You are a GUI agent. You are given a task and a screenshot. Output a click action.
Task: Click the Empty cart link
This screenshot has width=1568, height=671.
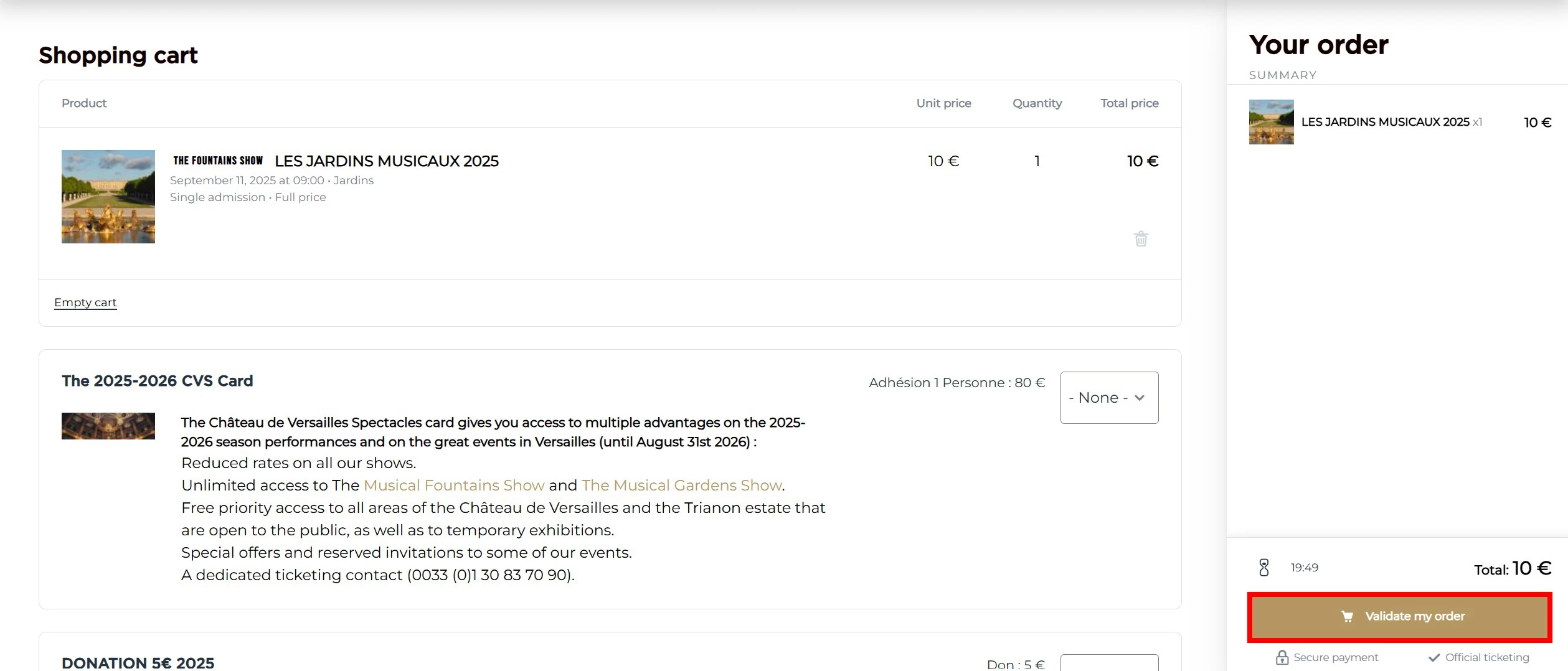[x=85, y=303]
